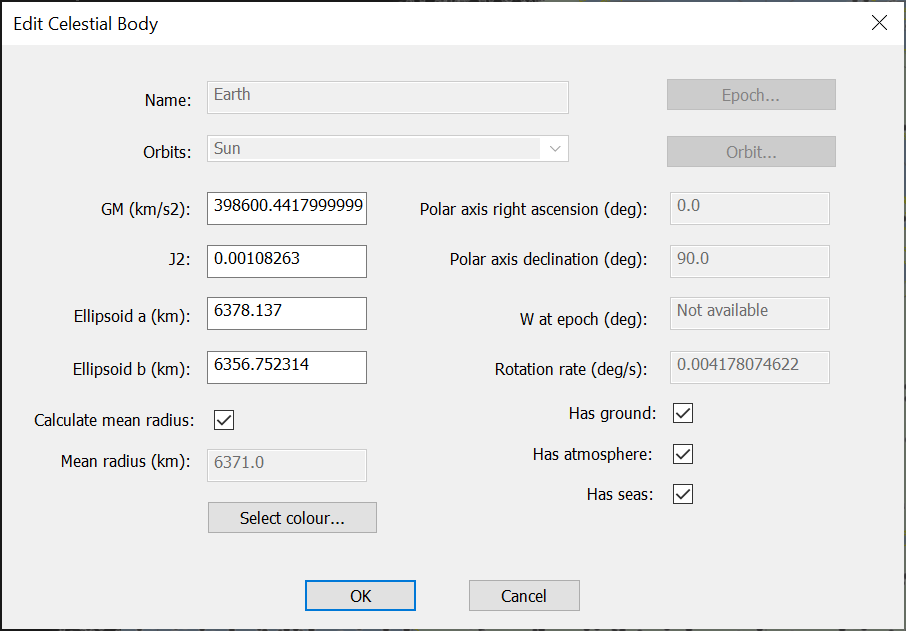Open the Select colour picker
The image size is (906, 631).
(x=292, y=518)
